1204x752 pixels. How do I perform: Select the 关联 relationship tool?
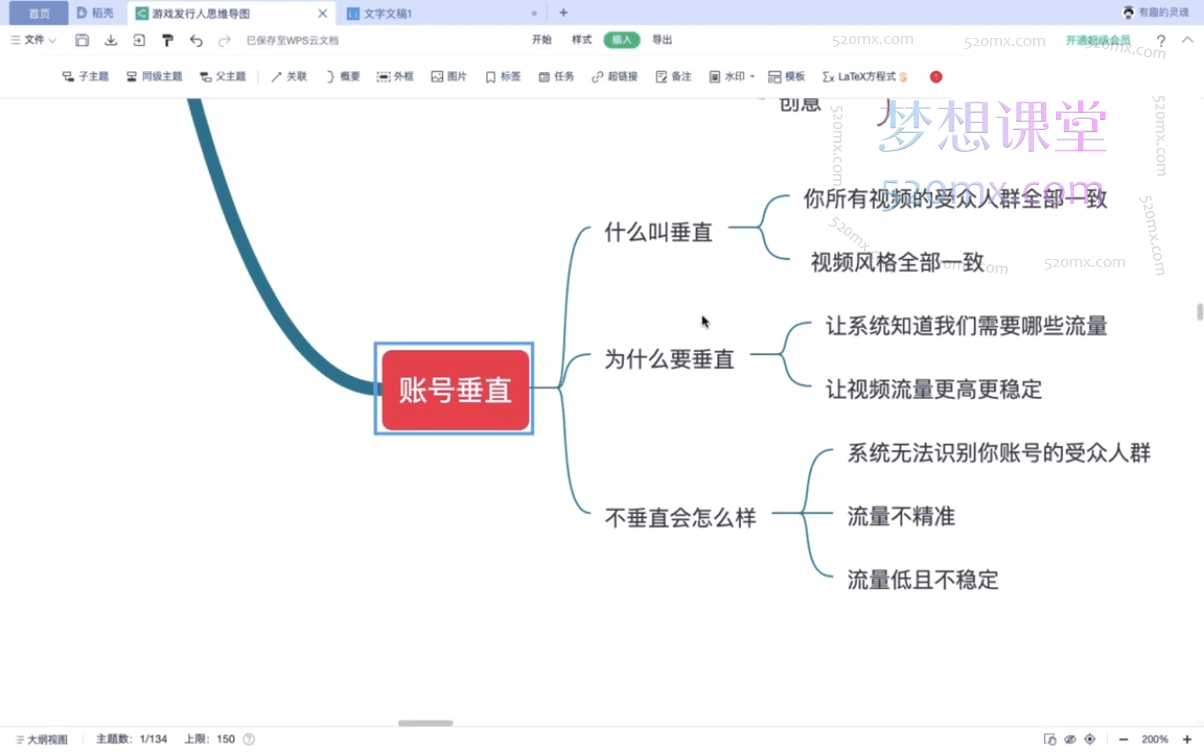coord(289,76)
